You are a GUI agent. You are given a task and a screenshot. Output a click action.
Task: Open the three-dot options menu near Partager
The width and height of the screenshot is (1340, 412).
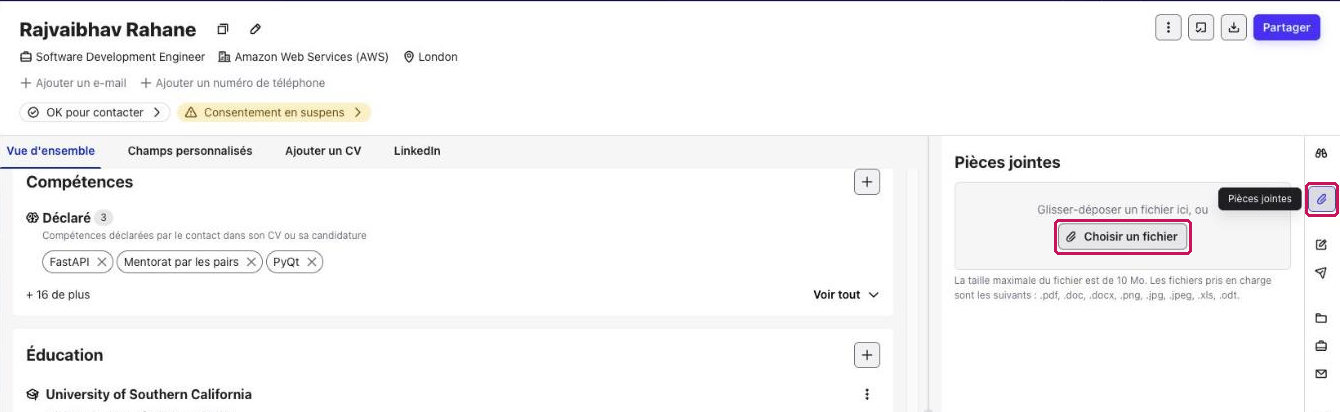click(x=1168, y=28)
